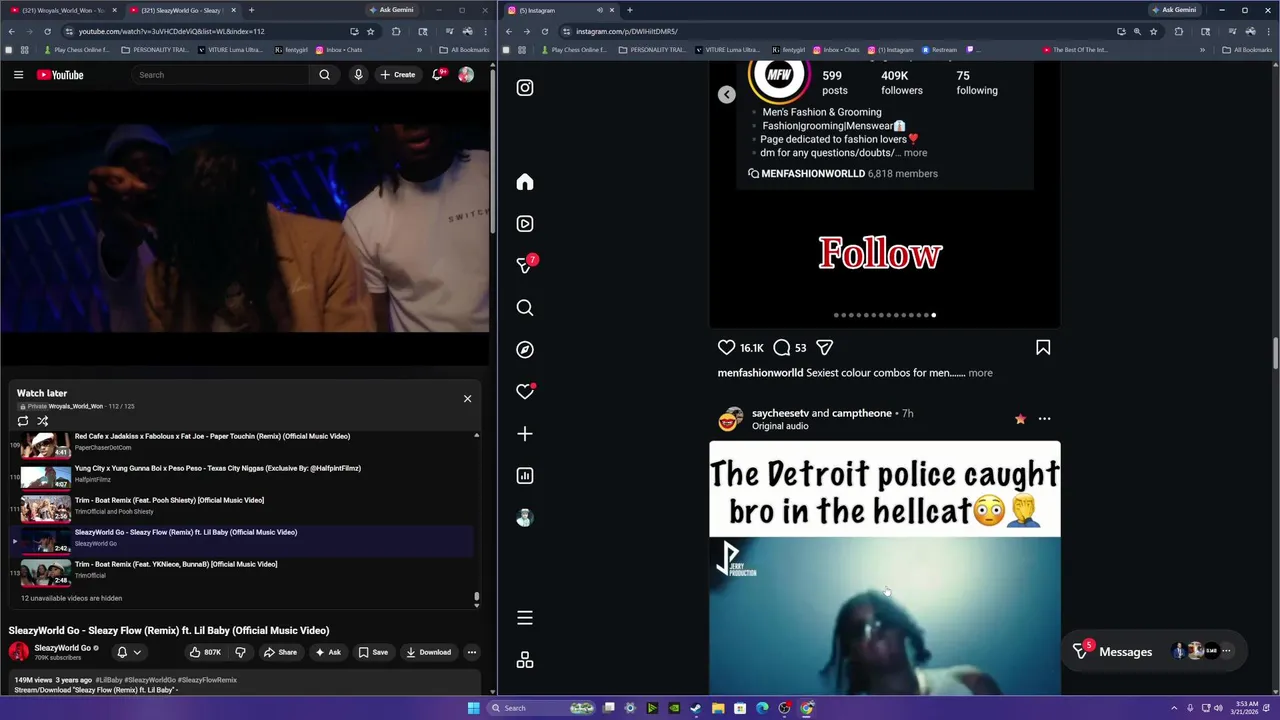Open the fentygirl bookmark in left window
Image resolution: width=1280 pixels, height=720 pixels.
point(290,50)
